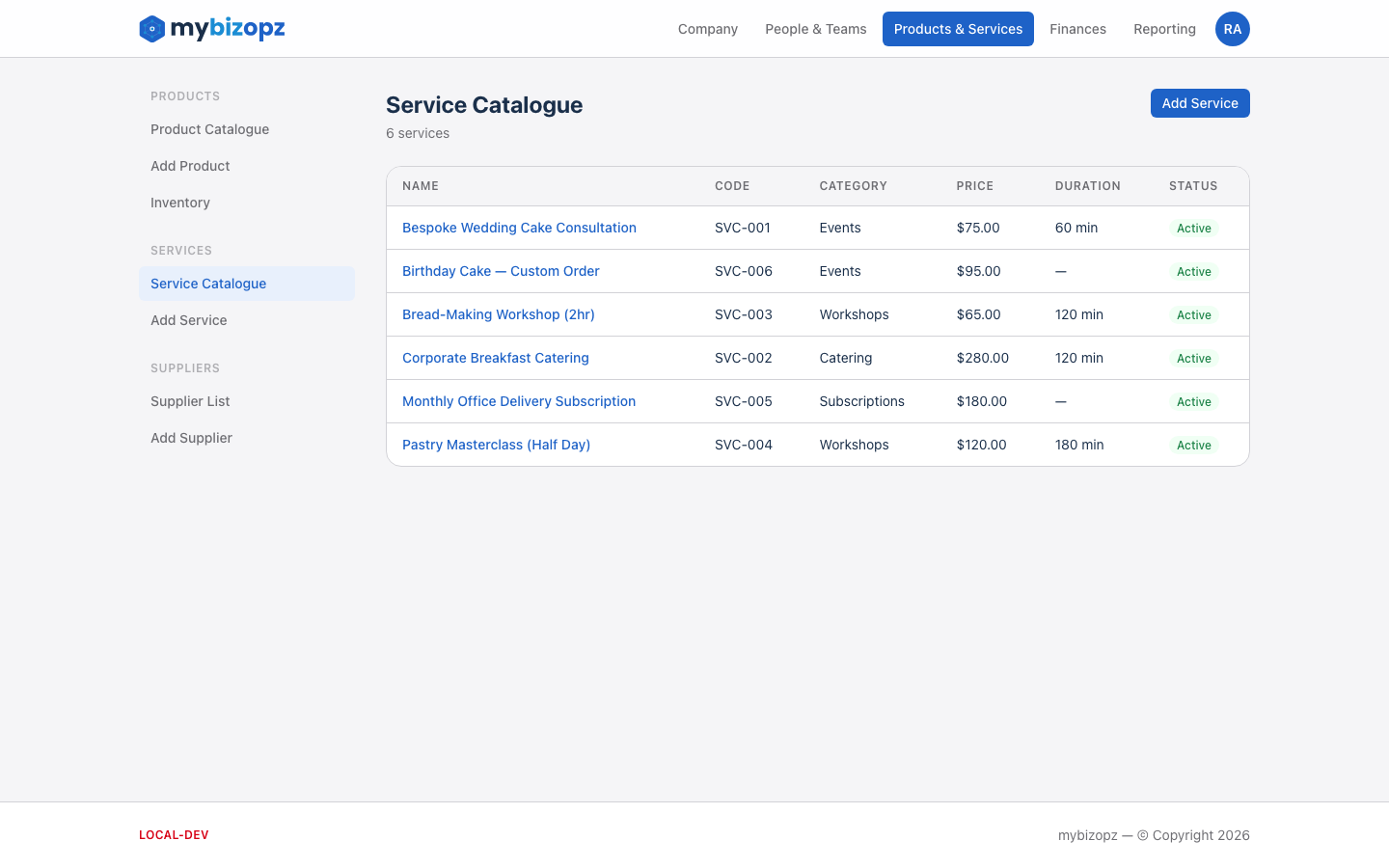Switch to the People & Teams section

click(x=815, y=29)
